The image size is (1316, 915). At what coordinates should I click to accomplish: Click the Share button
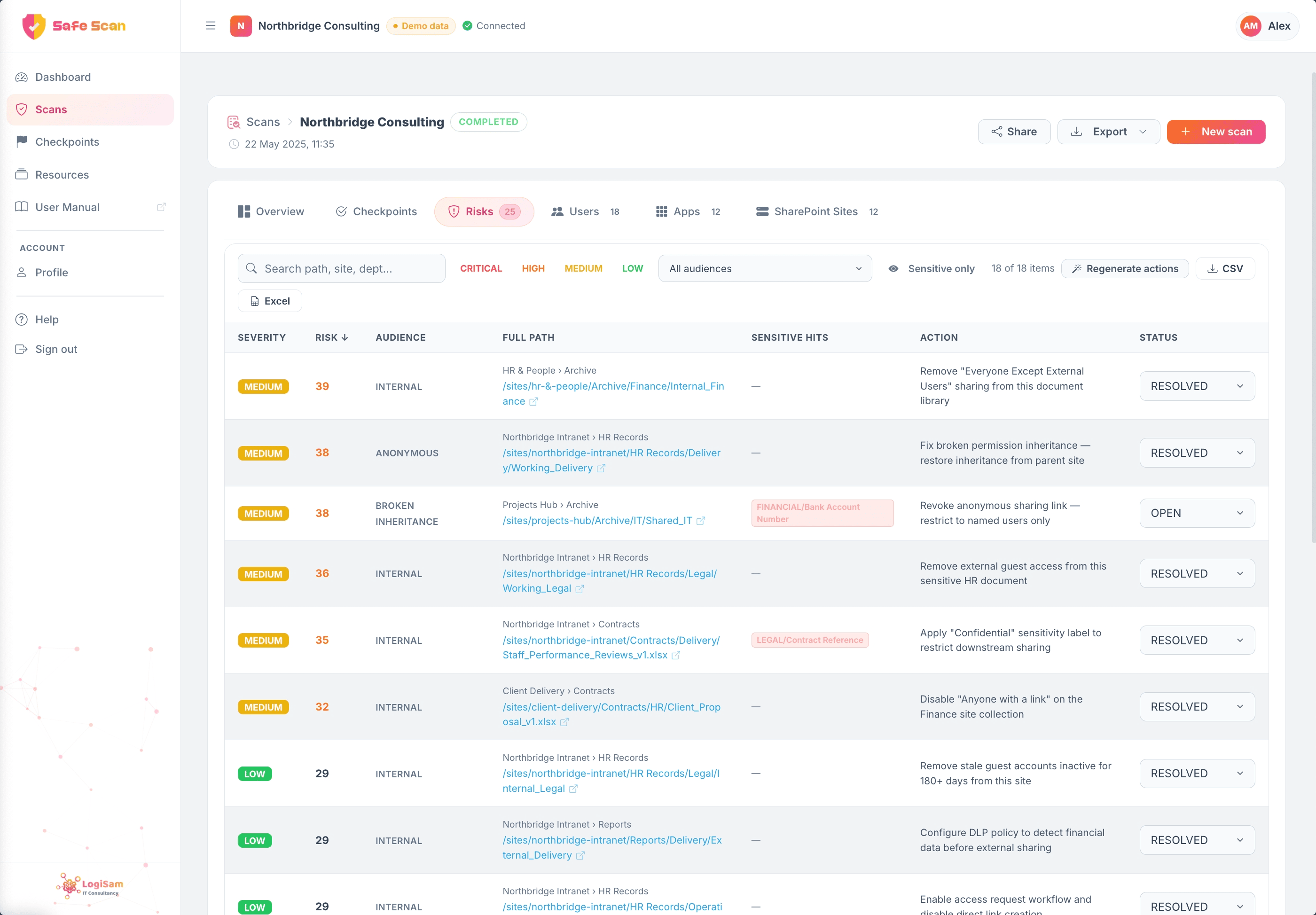tap(1014, 132)
